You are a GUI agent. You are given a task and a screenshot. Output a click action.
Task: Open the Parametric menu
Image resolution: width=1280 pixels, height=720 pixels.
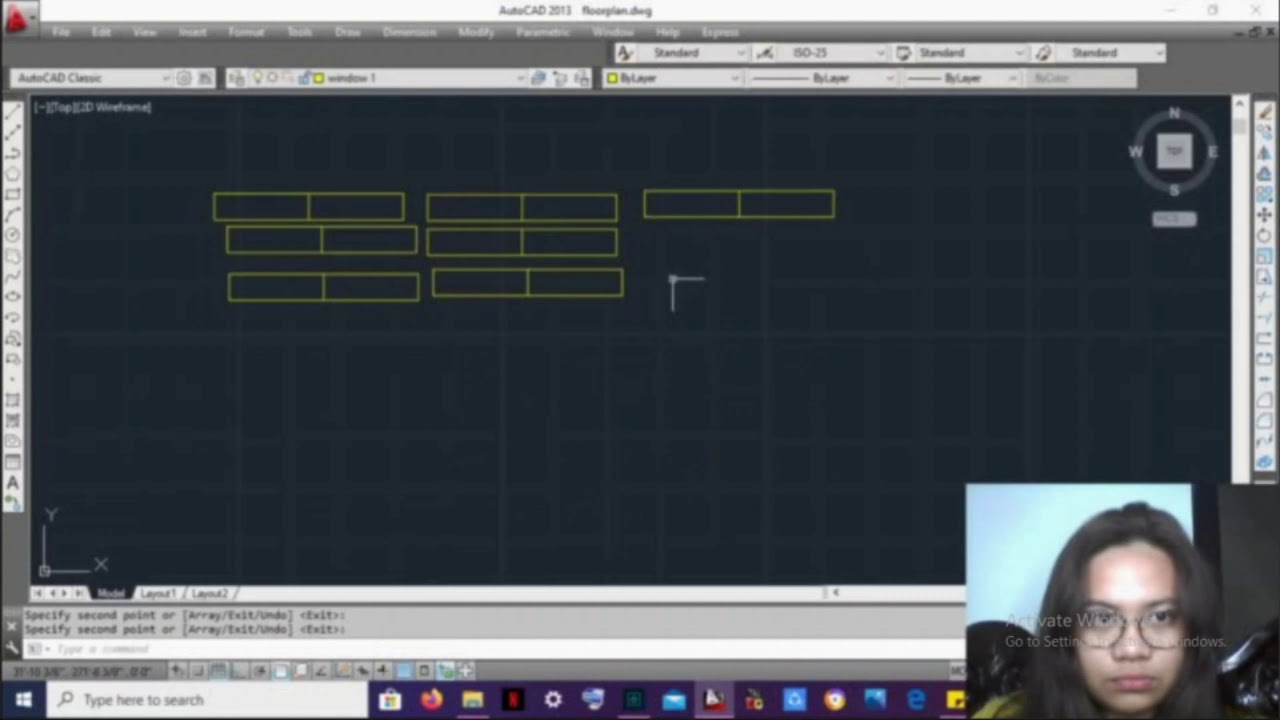pyautogui.click(x=543, y=32)
